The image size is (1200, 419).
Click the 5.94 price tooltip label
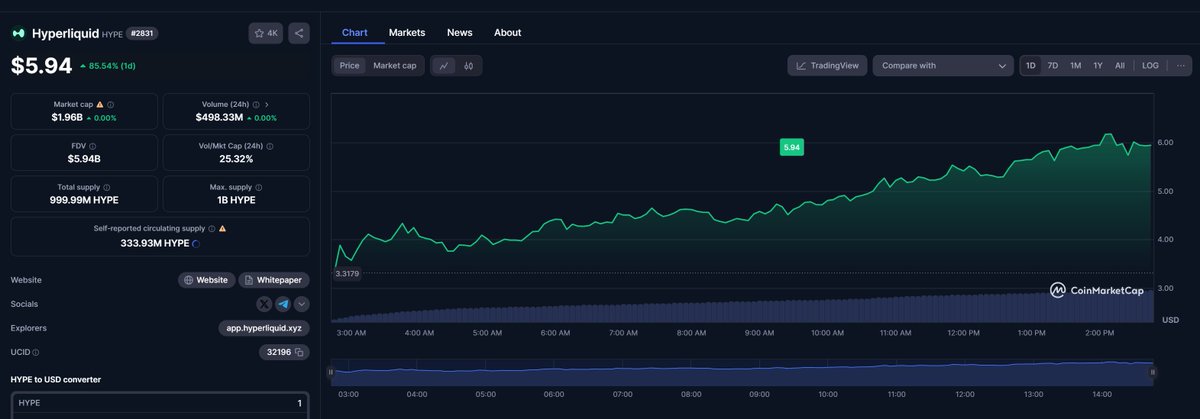791,147
